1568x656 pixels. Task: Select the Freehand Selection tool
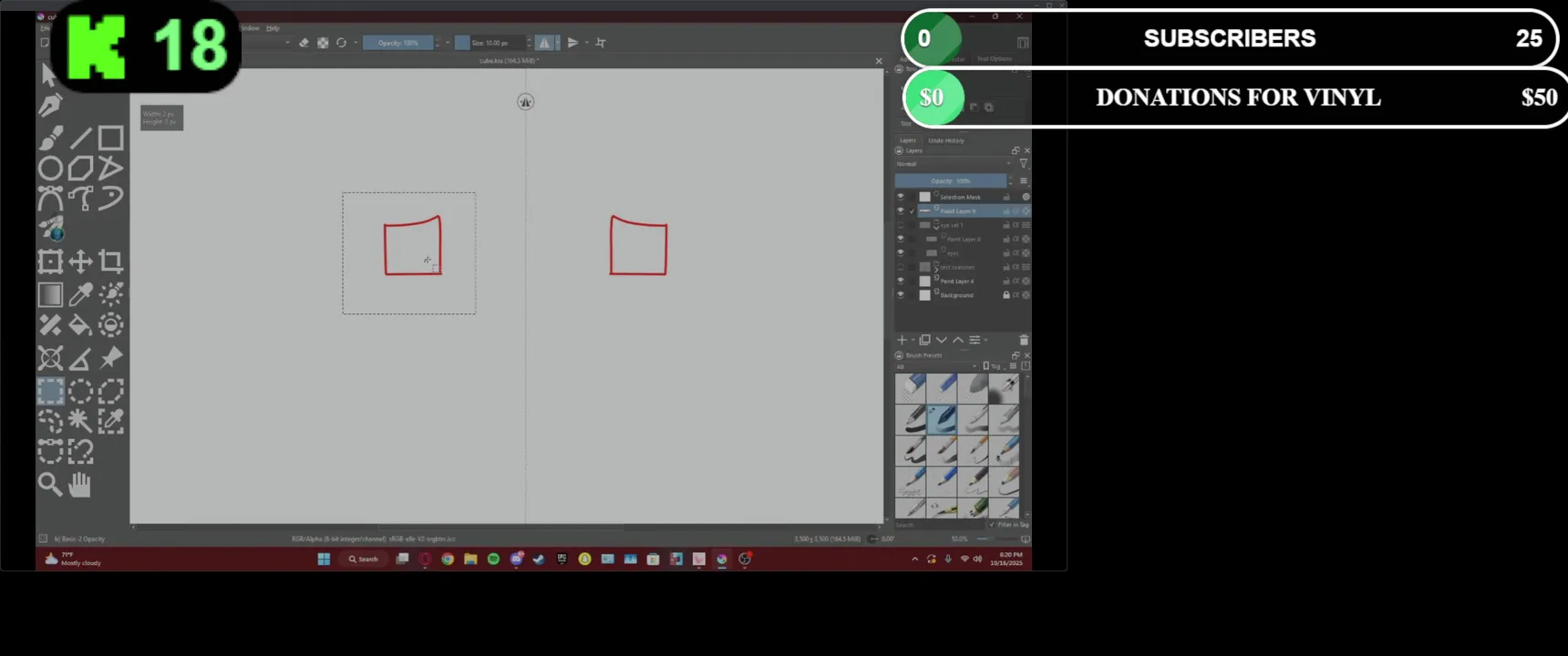[50, 421]
